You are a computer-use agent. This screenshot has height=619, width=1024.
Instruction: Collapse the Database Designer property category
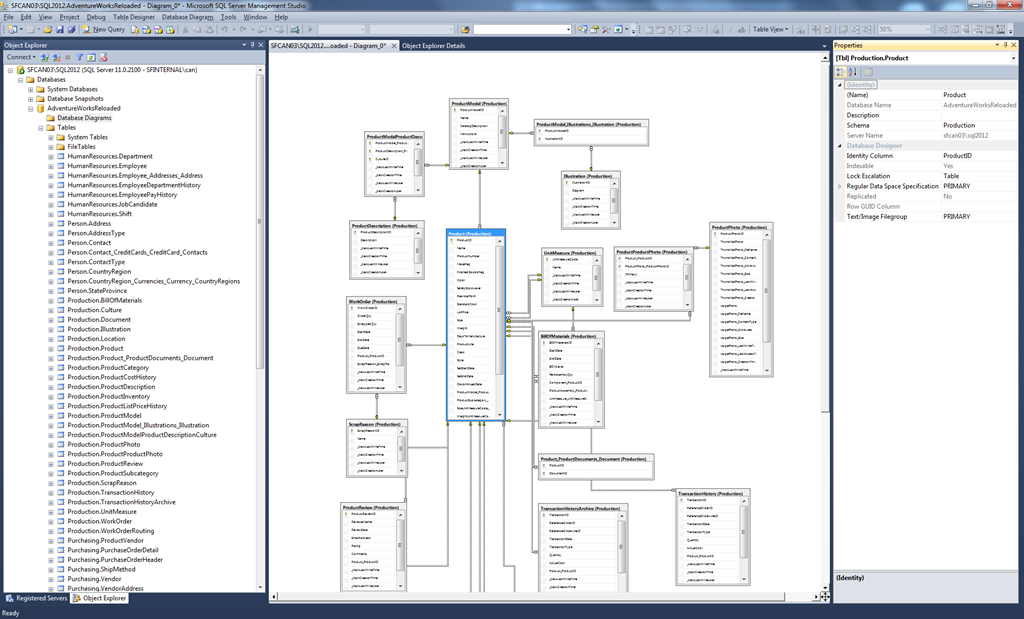point(840,146)
